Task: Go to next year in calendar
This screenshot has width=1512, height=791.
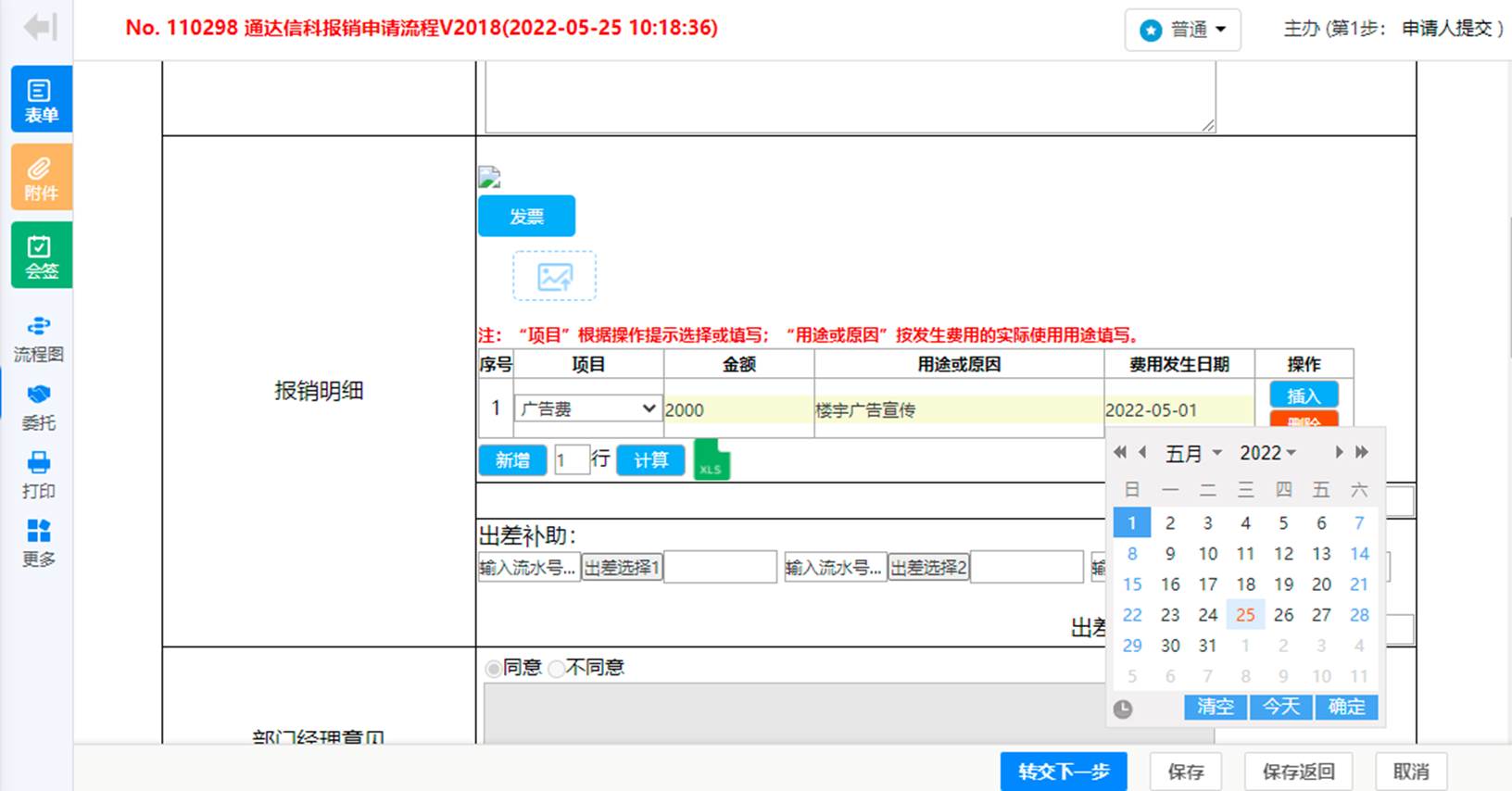Action: click(1361, 452)
